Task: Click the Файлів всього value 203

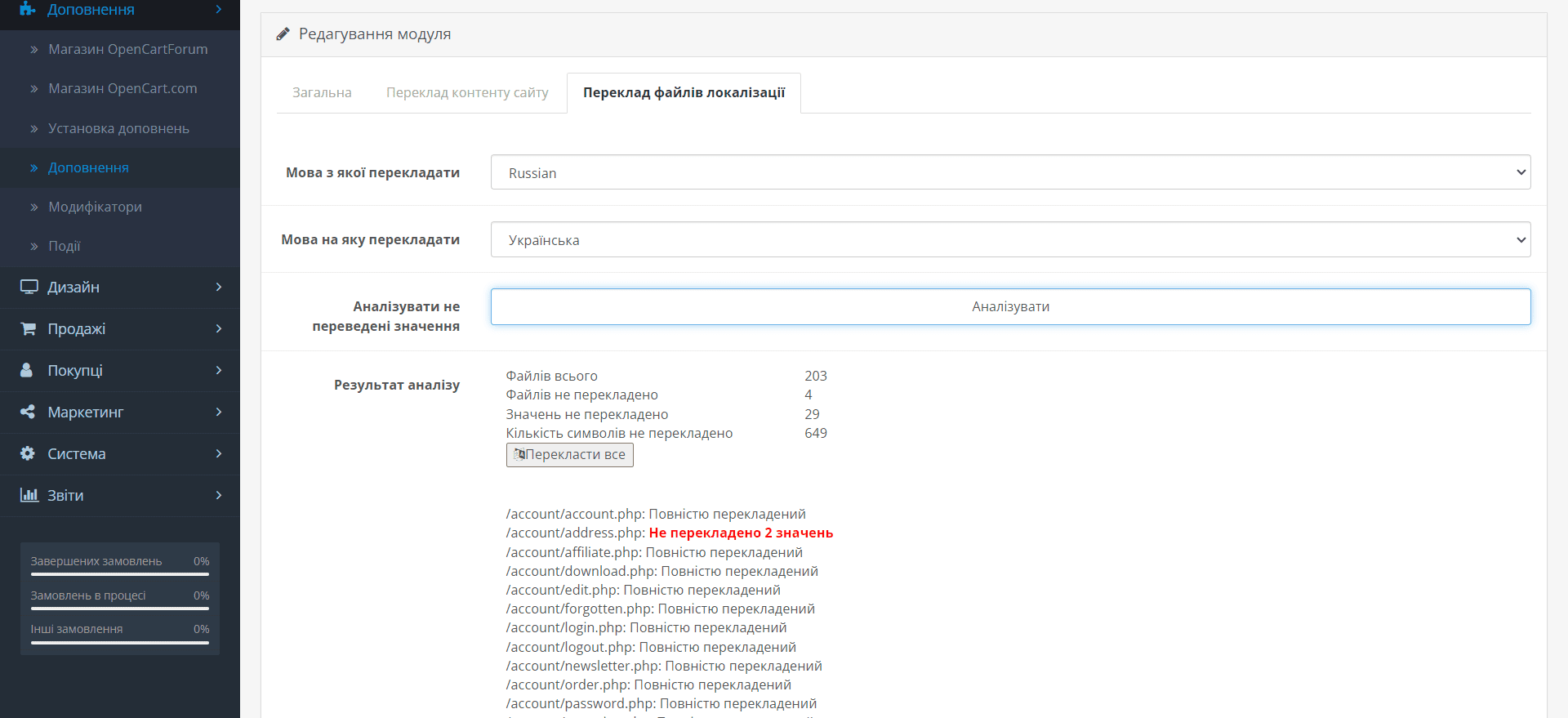Action: pyautogui.click(x=816, y=376)
